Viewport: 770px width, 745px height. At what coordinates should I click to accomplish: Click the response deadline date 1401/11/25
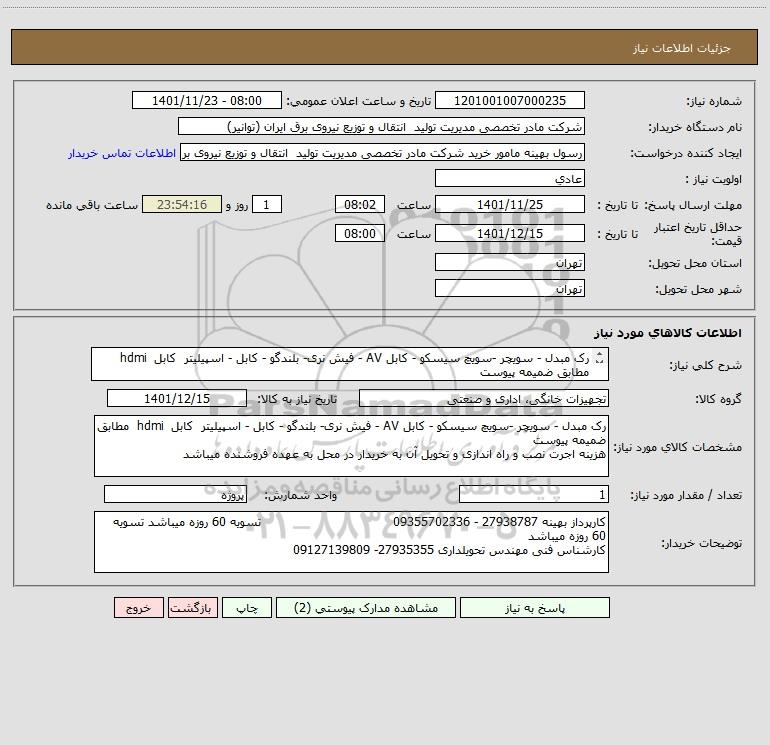click(510, 205)
